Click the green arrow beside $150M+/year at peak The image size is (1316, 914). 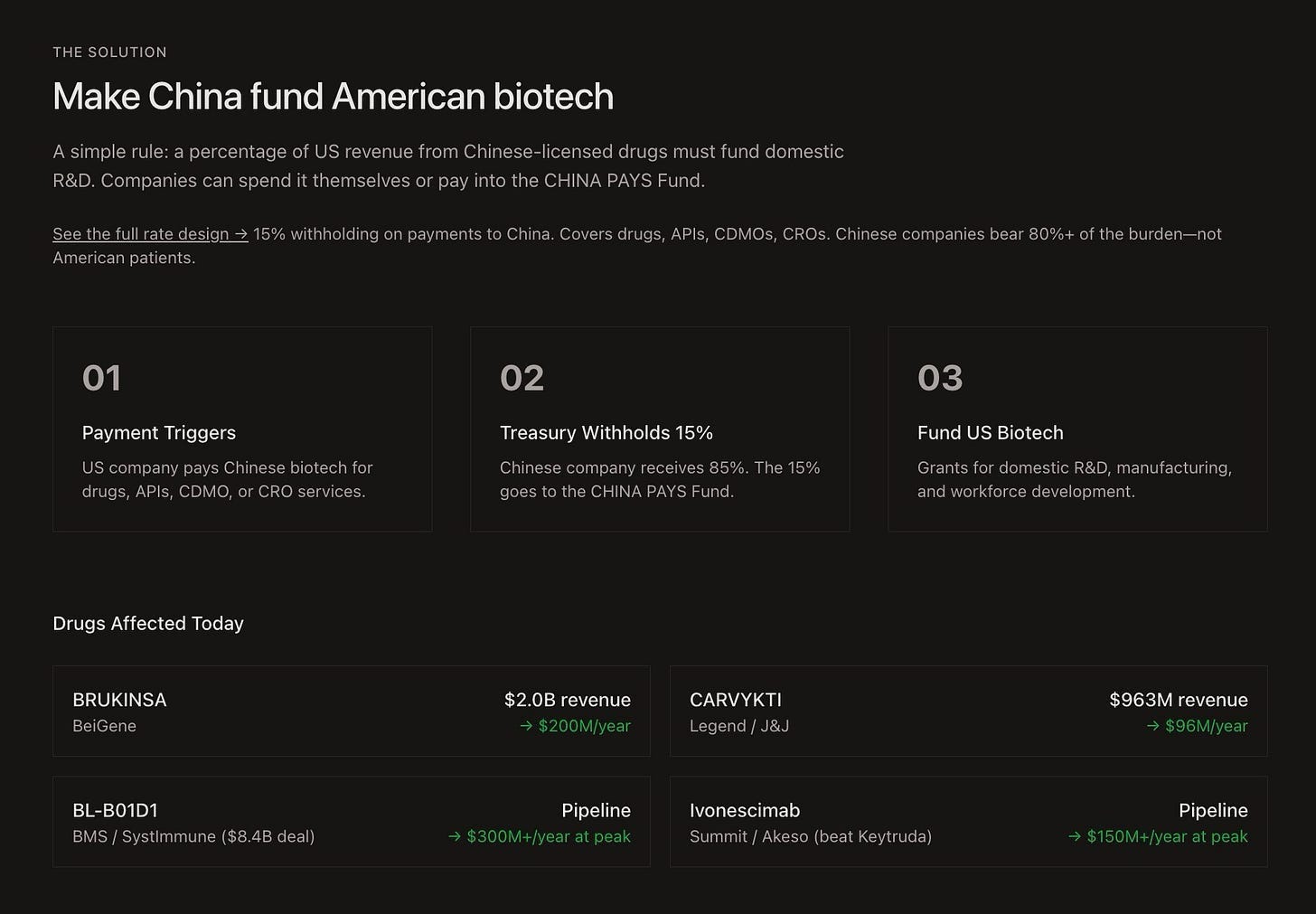(1075, 837)
